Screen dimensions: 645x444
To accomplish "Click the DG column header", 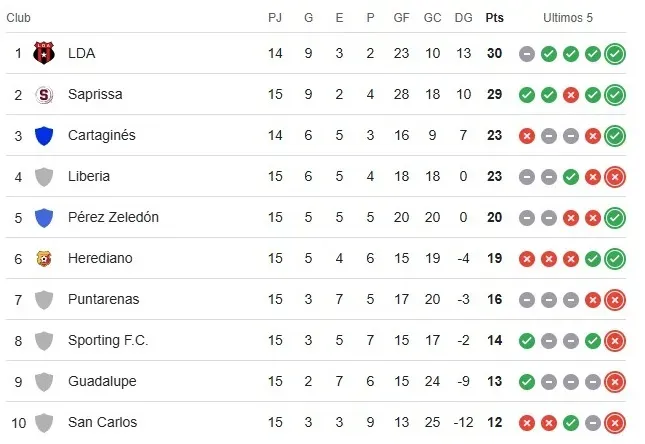I will (462, 18).
